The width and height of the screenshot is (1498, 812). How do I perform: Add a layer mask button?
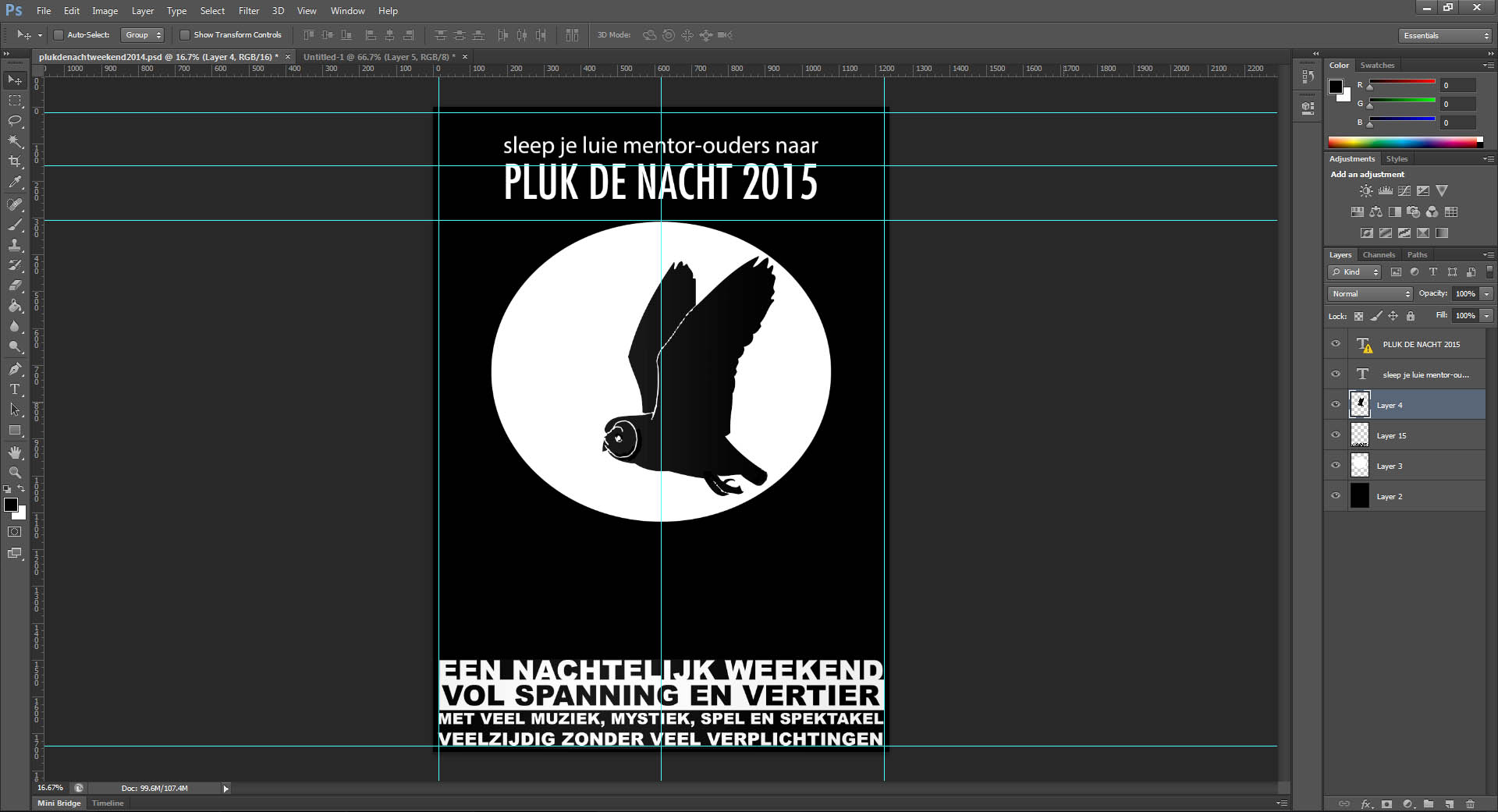(1386, 803)
